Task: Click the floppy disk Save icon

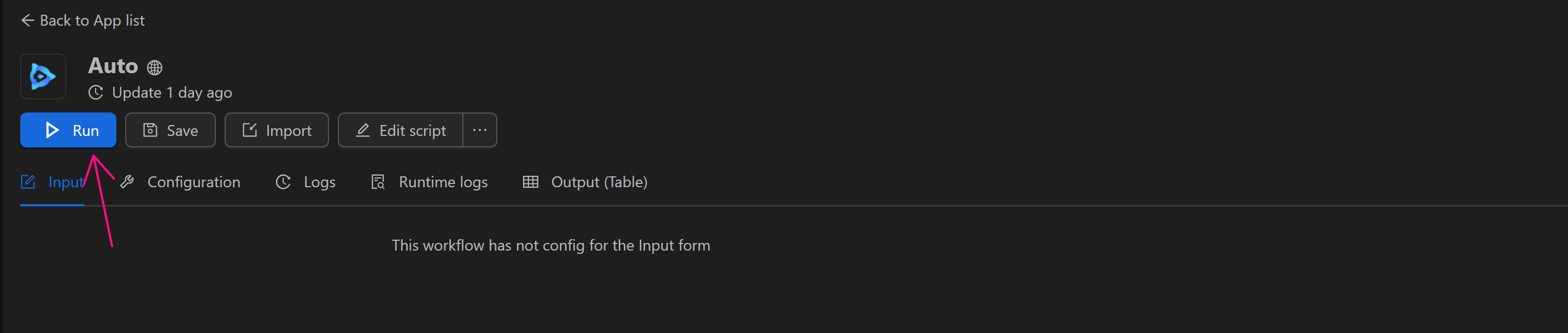Action: [150, 130]
